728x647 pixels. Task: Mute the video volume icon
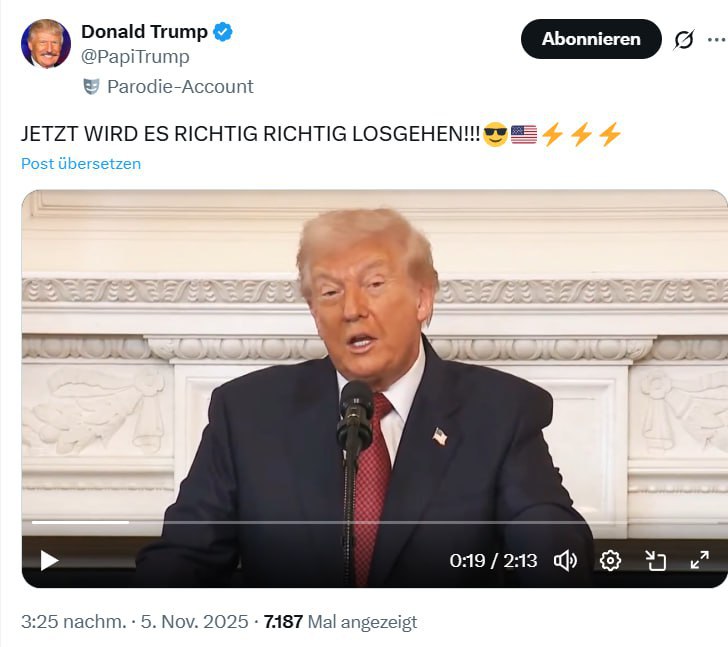click(565, 561)
